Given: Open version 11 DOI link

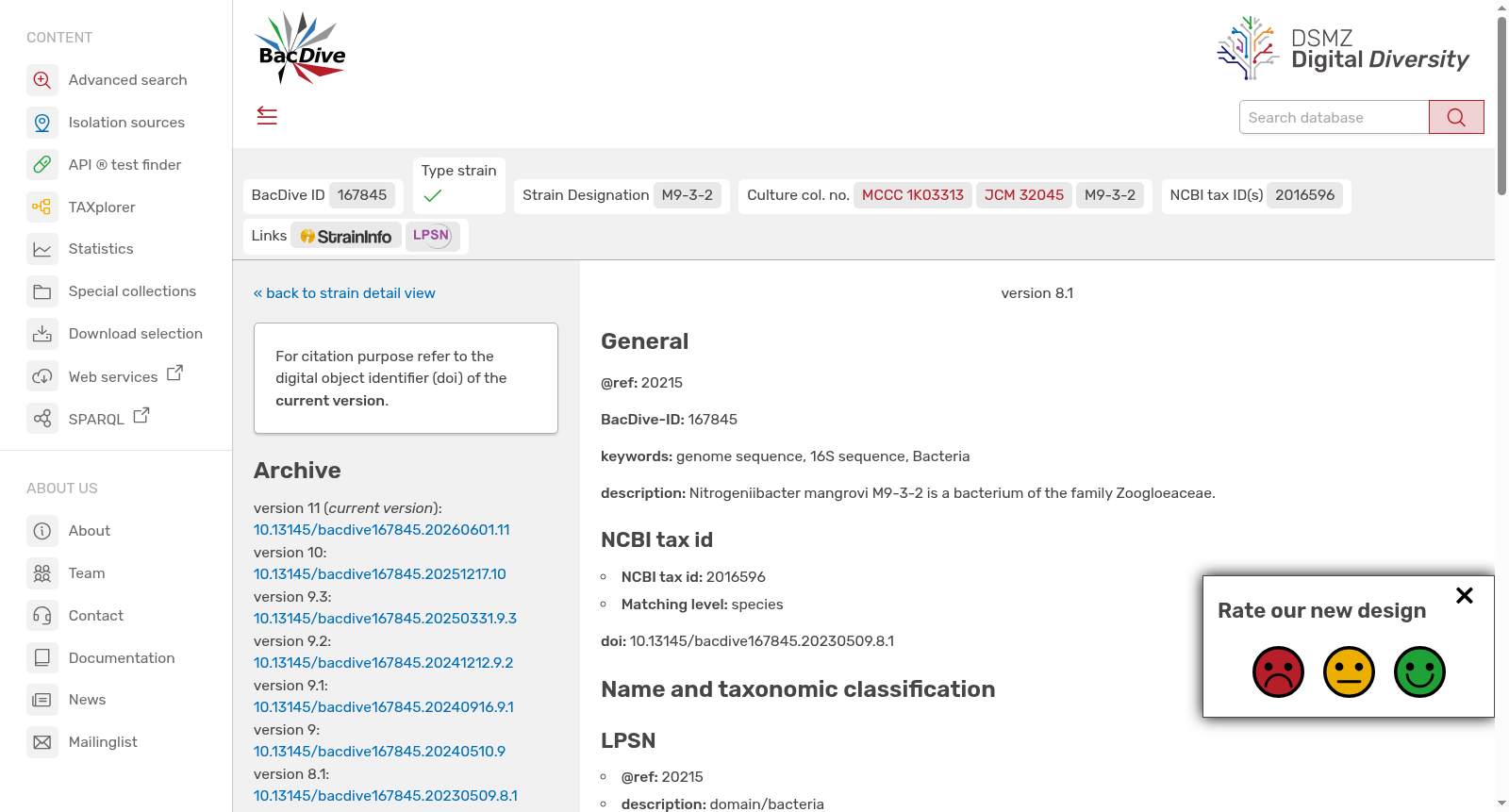Looking at the screenshot, I should coord(382,530).
